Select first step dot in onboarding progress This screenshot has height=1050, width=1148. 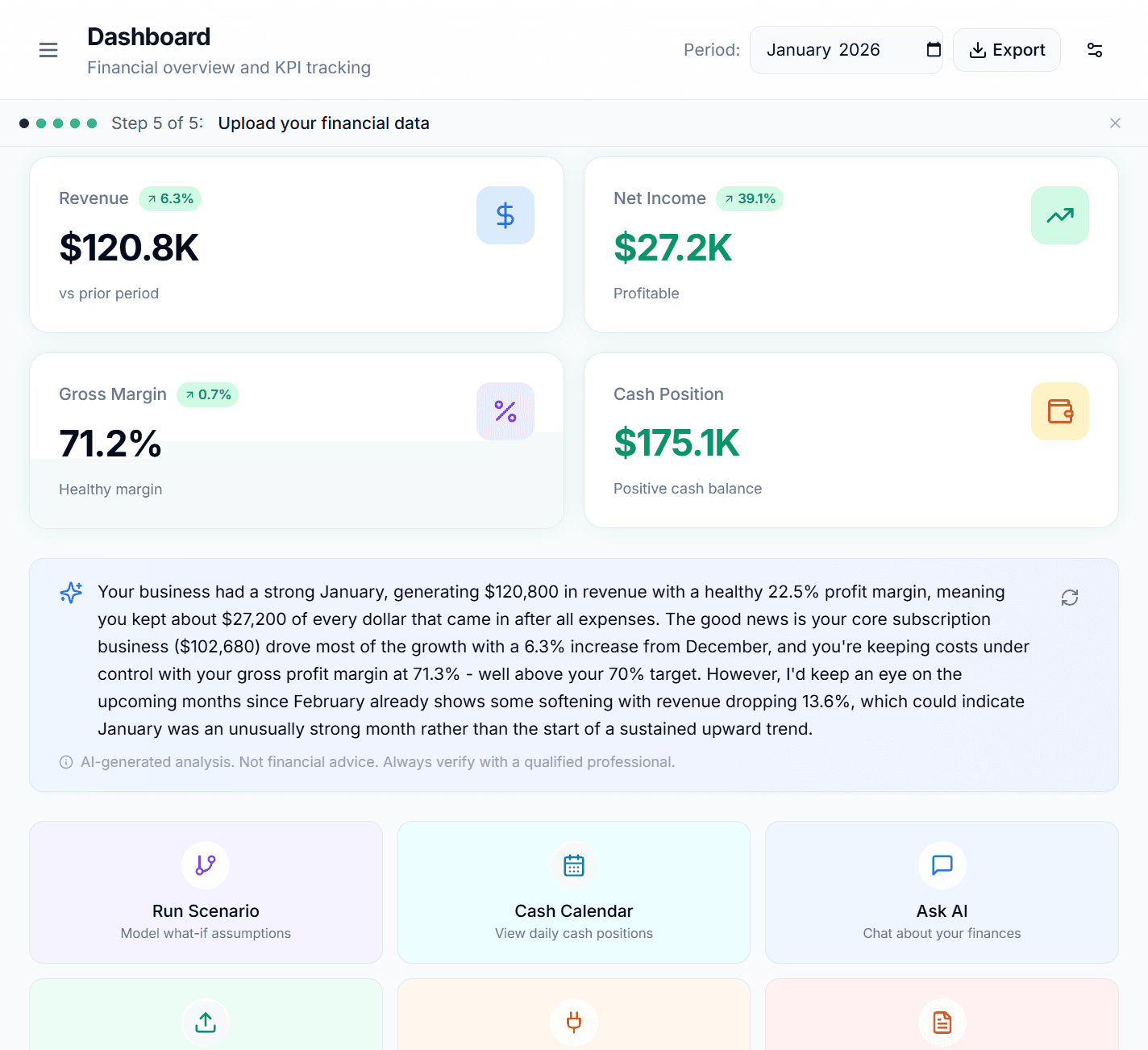24,123
